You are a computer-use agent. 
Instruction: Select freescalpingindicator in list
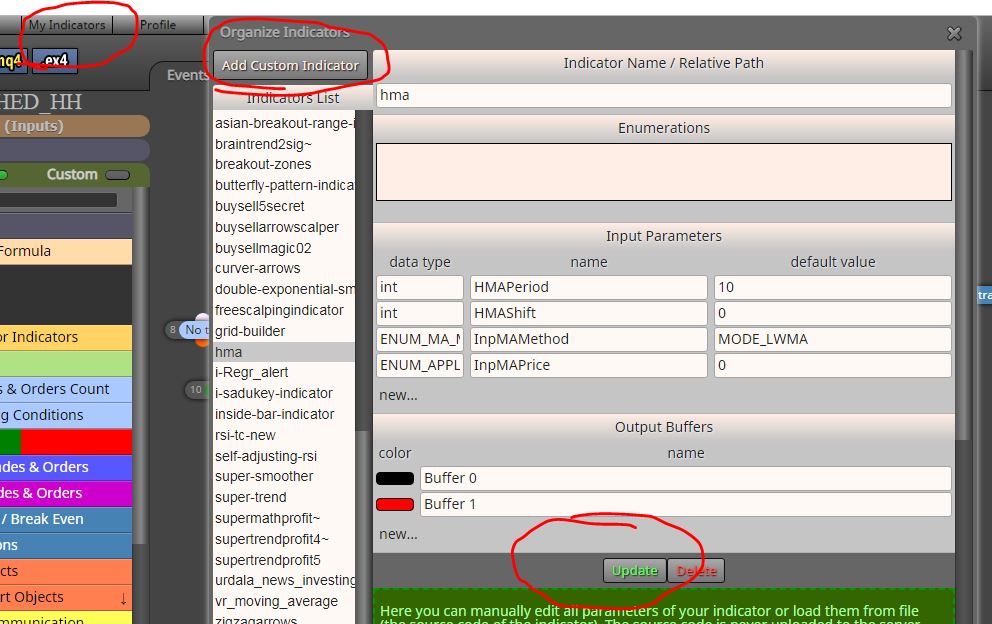coord(284,310)
